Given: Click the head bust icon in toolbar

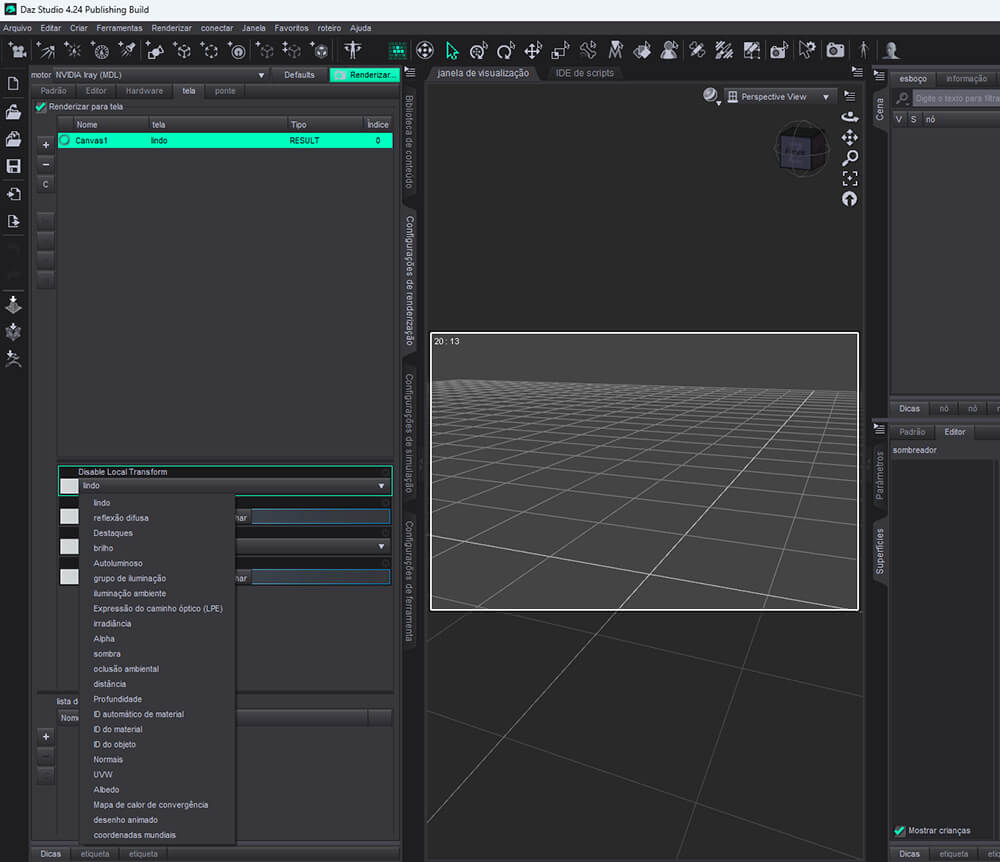Looking at the screenshot, I should coord(891,50).
